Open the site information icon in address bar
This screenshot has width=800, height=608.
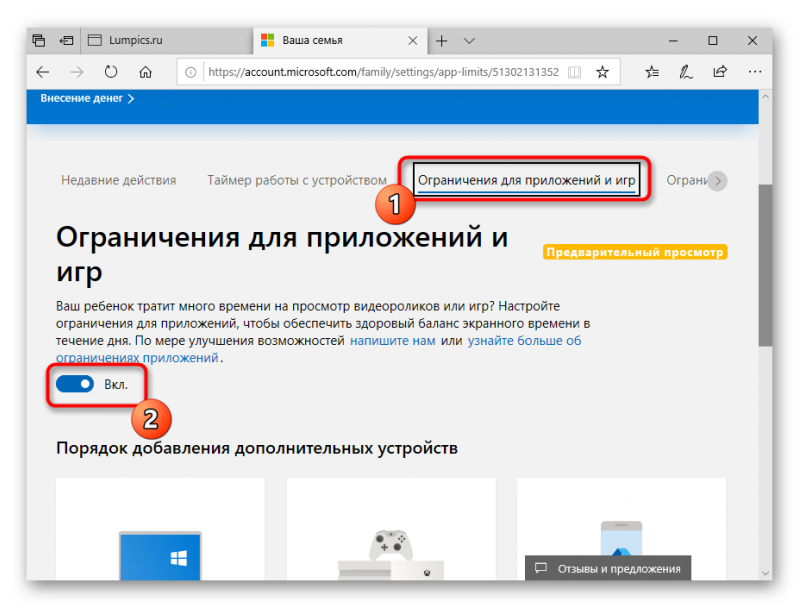point(190,72)
